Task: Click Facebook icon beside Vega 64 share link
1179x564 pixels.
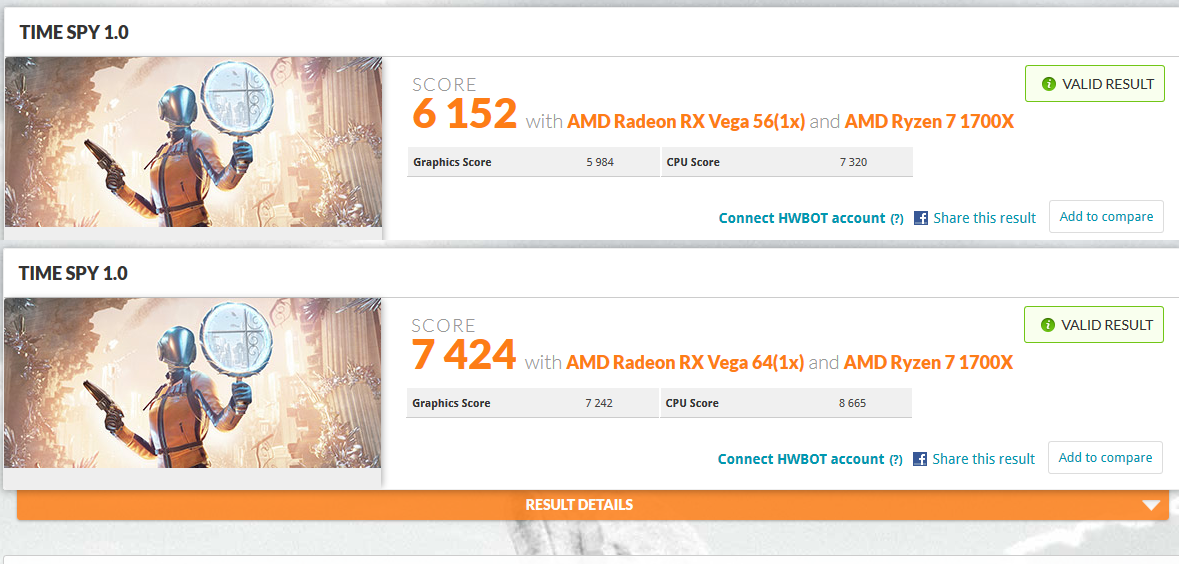Action: 920,459
